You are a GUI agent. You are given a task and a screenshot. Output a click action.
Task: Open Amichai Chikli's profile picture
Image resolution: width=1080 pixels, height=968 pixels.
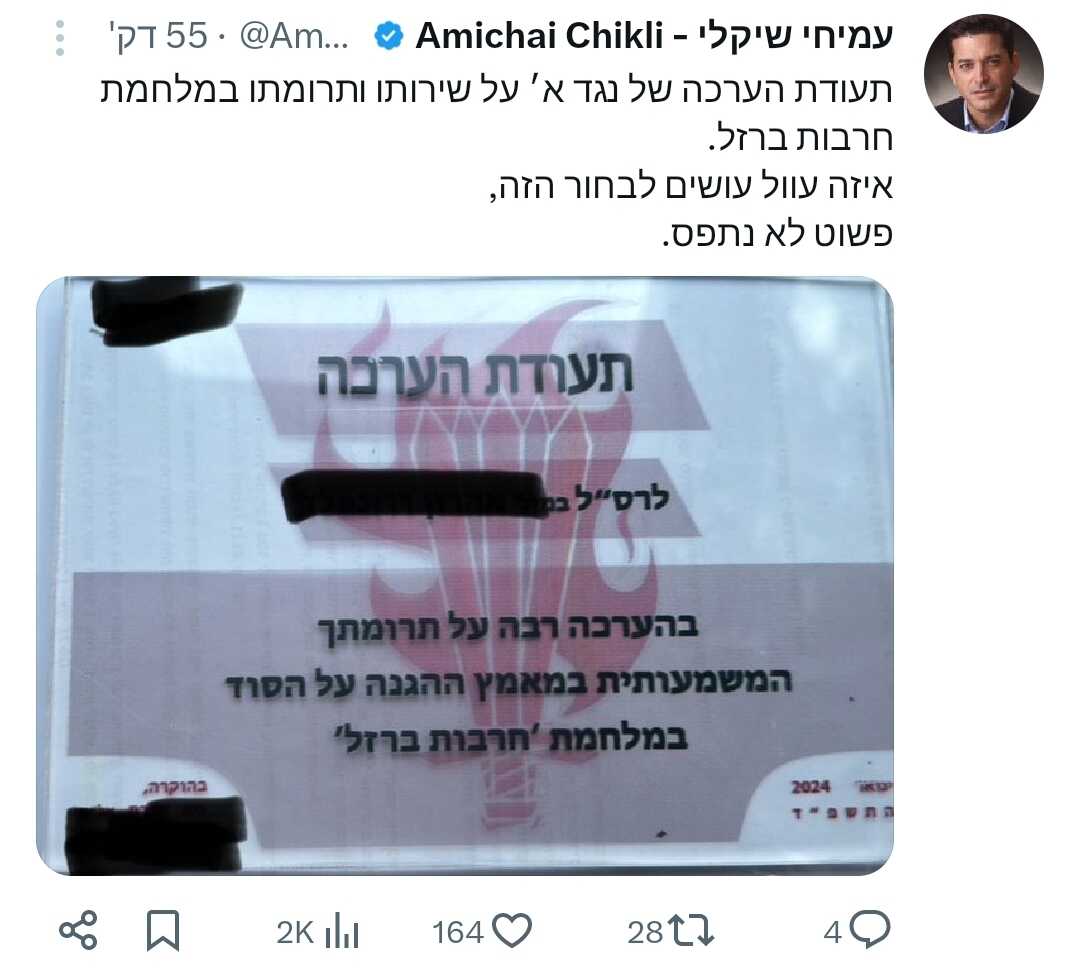pyautogui.click(x=983, y=74)
